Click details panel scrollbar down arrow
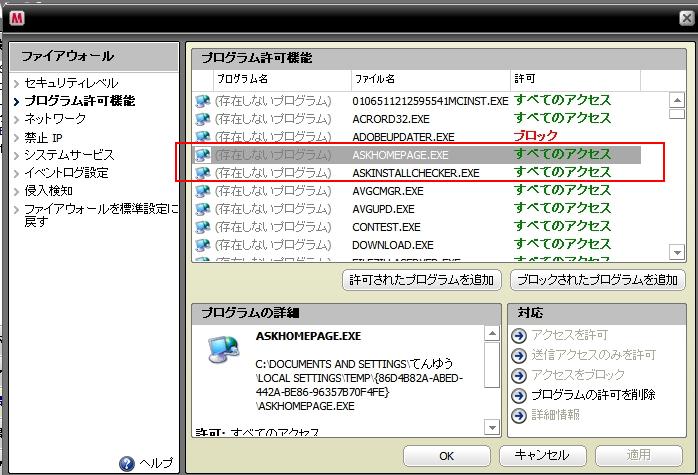The width and height of the screenshot is (698, 475). pos(491,427)
